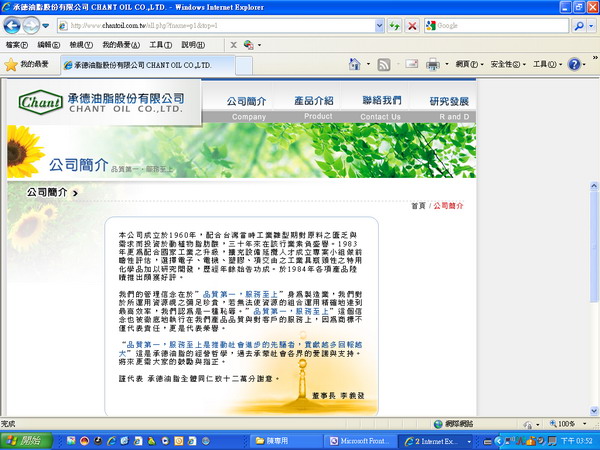The height and width of the screenshot is (450, 600).
Task: Click the browser Forward arrow button
Action: click(31, 26)
